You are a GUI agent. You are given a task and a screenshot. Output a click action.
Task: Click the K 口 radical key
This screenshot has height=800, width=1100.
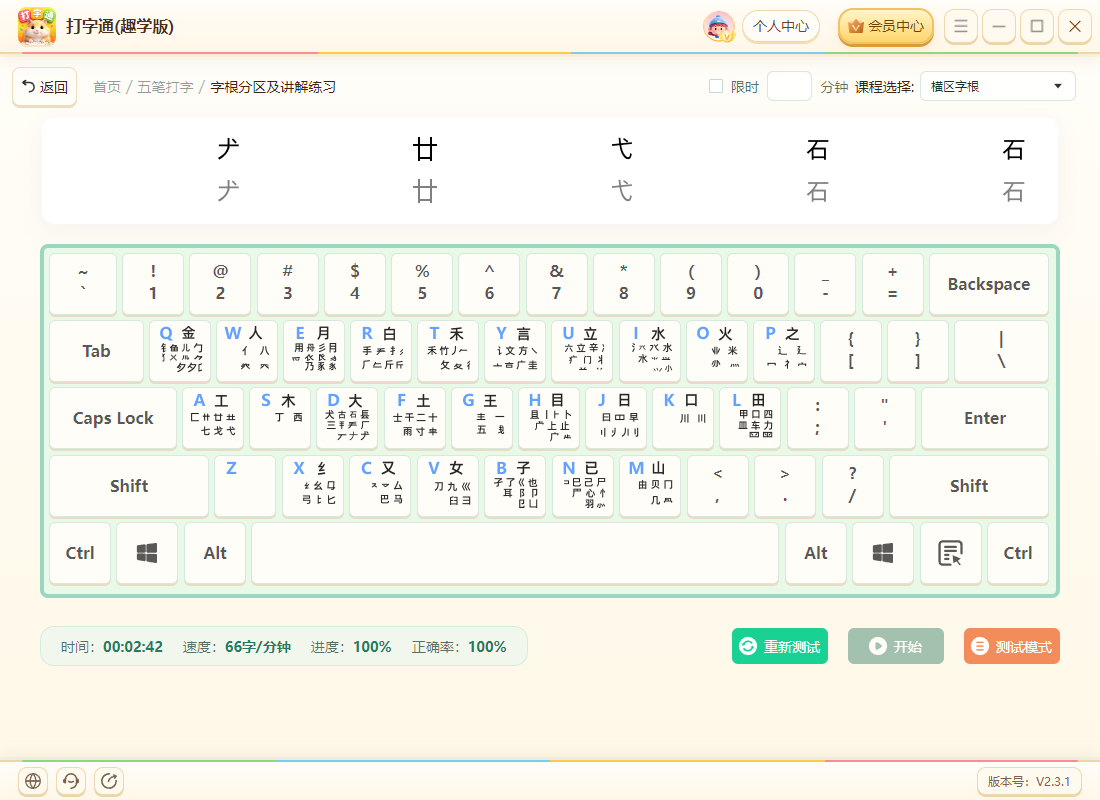click(683, 418)
